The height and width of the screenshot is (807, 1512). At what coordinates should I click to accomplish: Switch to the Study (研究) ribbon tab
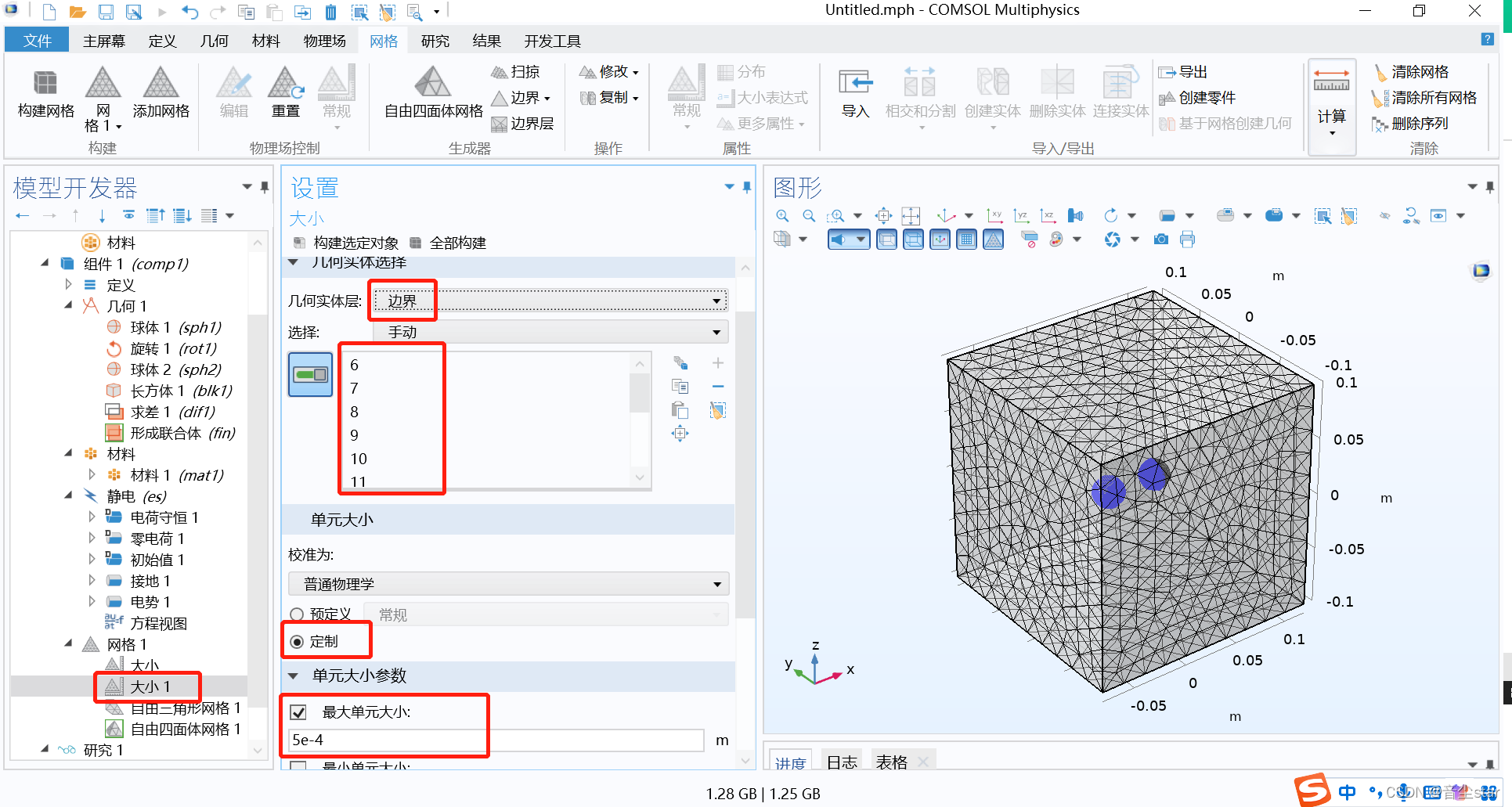[435, 41]
